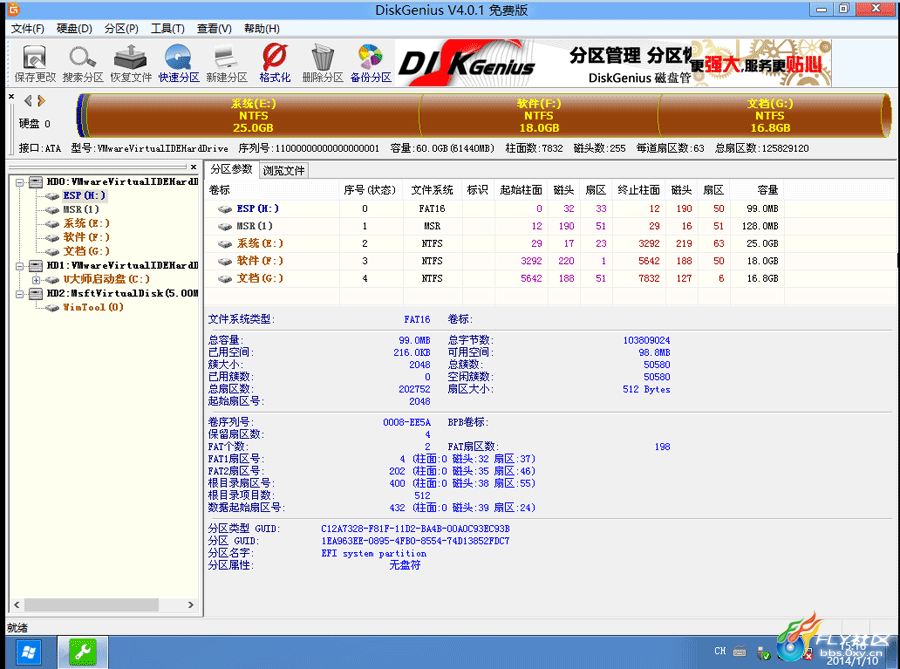This screenshot has width=900, height=669.
Task: Open the 备份分区 backup partition tool
Action: pos(371,64)
